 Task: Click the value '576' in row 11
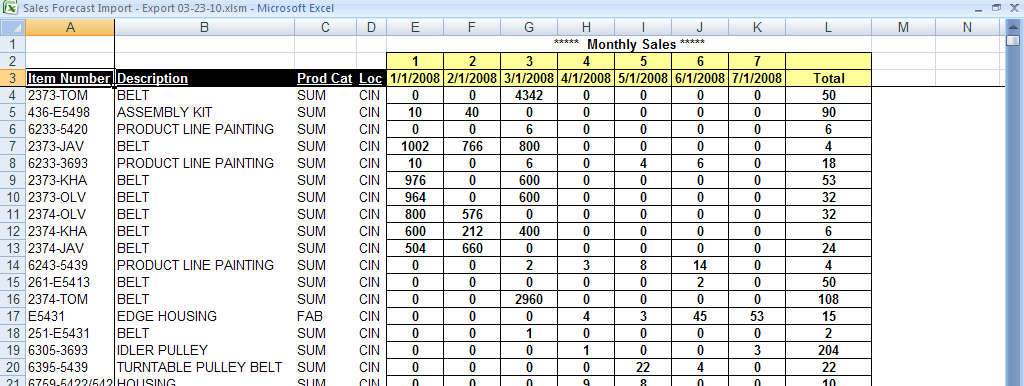[472, 214]
